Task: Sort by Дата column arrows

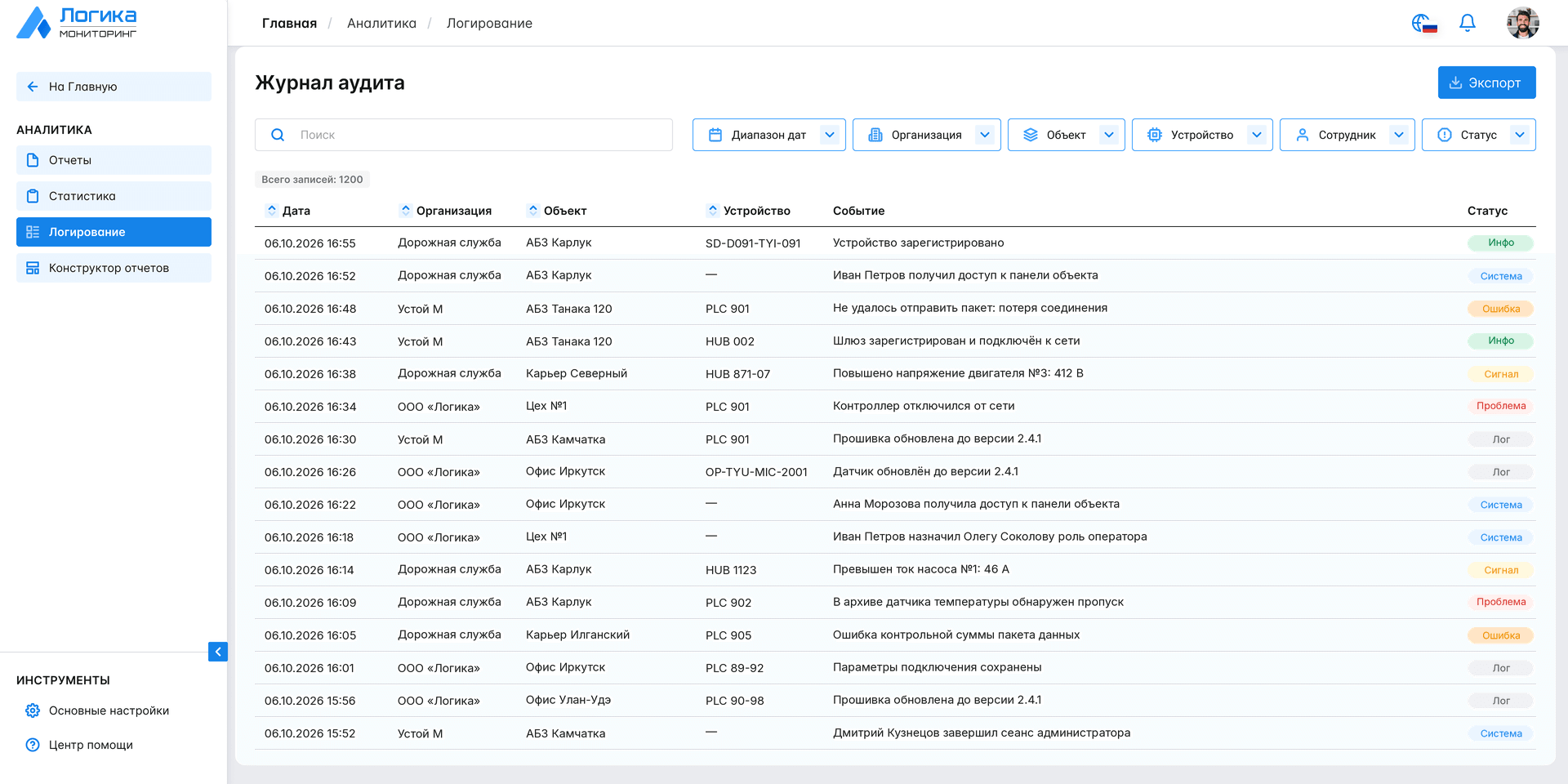Action: [x=272, y=210]
